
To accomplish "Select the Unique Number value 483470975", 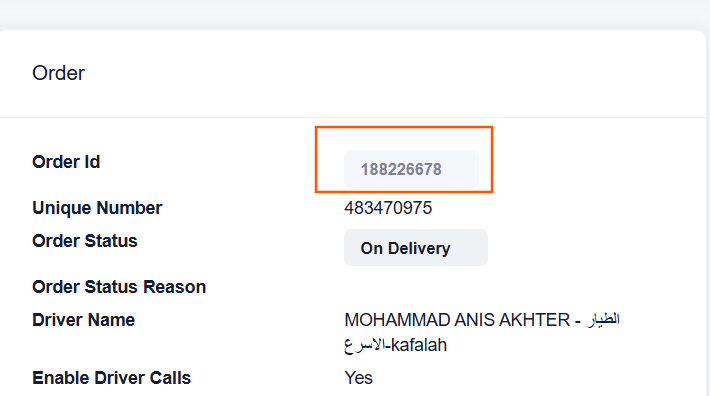I will (x=388, y=208).
